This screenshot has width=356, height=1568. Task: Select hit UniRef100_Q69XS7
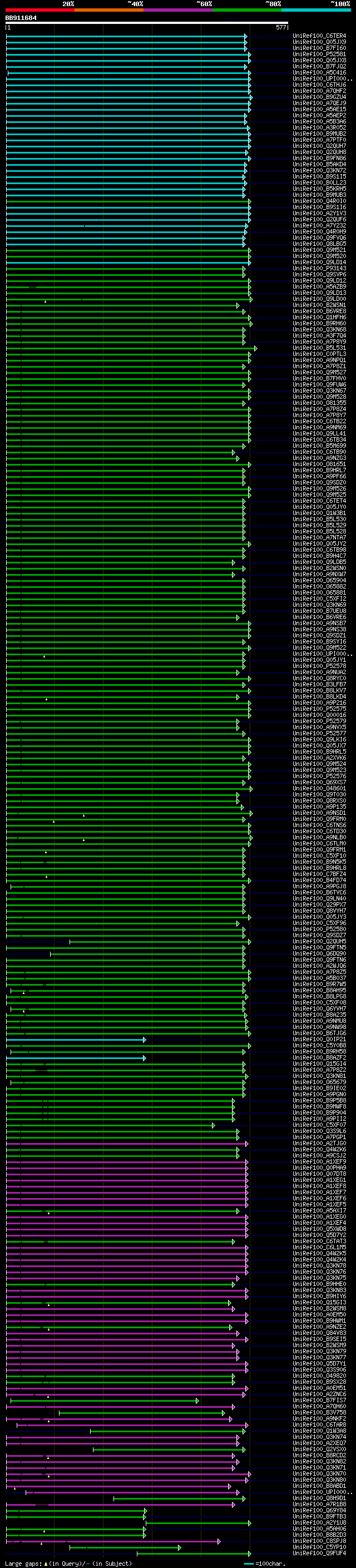(319, 782)
